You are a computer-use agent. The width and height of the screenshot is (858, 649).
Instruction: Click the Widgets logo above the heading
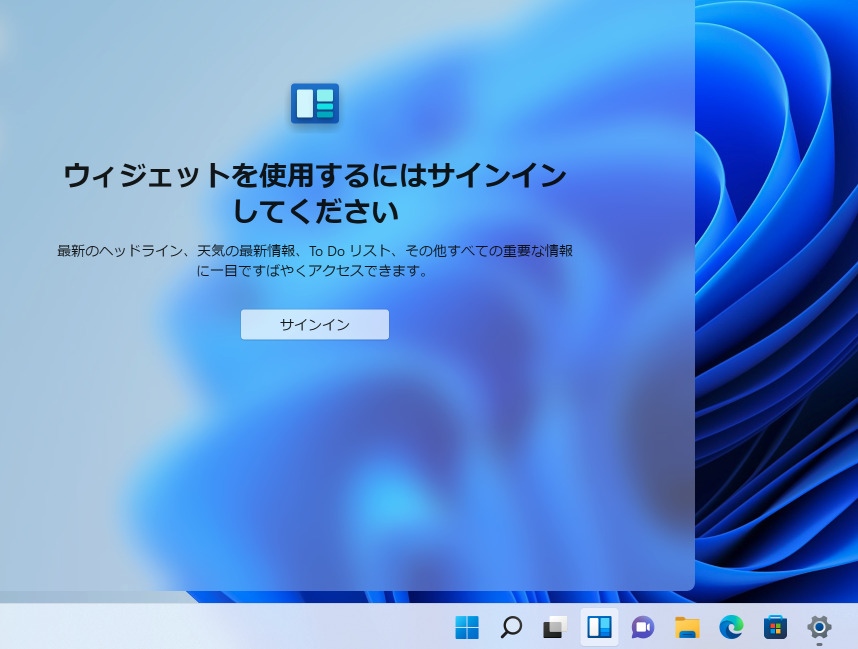coord(314,103)
